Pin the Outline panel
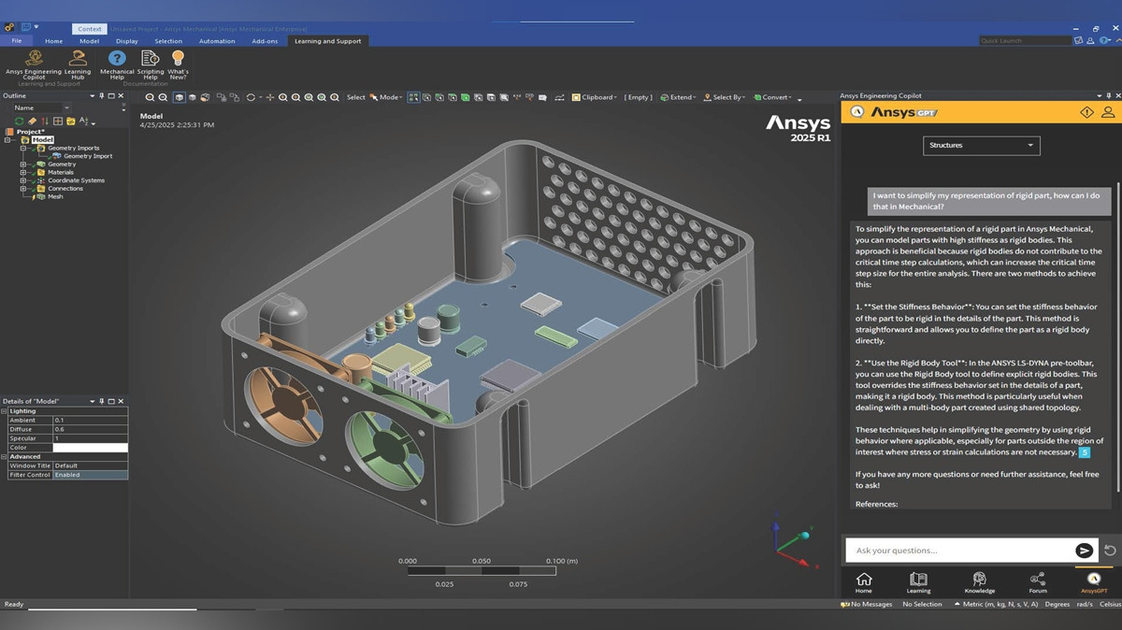 click(x=102, y=95)
